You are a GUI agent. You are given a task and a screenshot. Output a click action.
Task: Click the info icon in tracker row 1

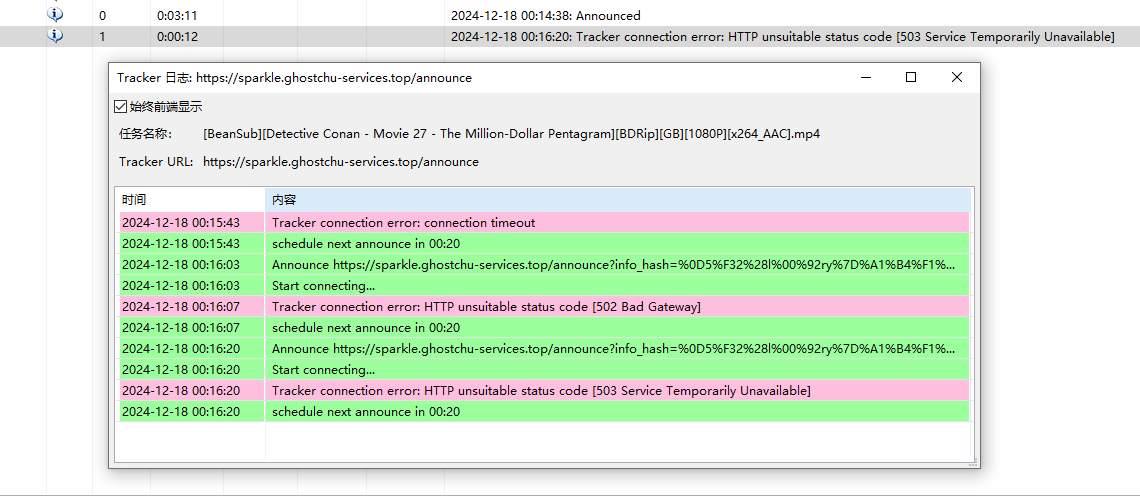(x=56, y=36)
